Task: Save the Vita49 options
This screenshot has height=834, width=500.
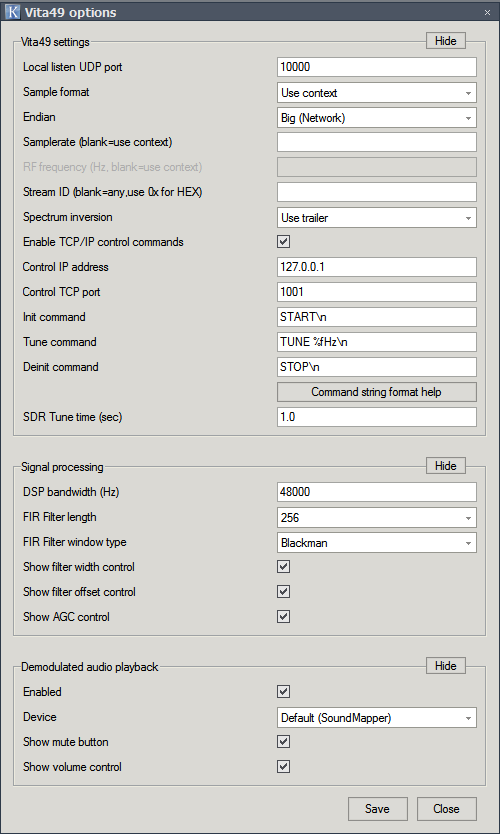Action: [378, 809]
